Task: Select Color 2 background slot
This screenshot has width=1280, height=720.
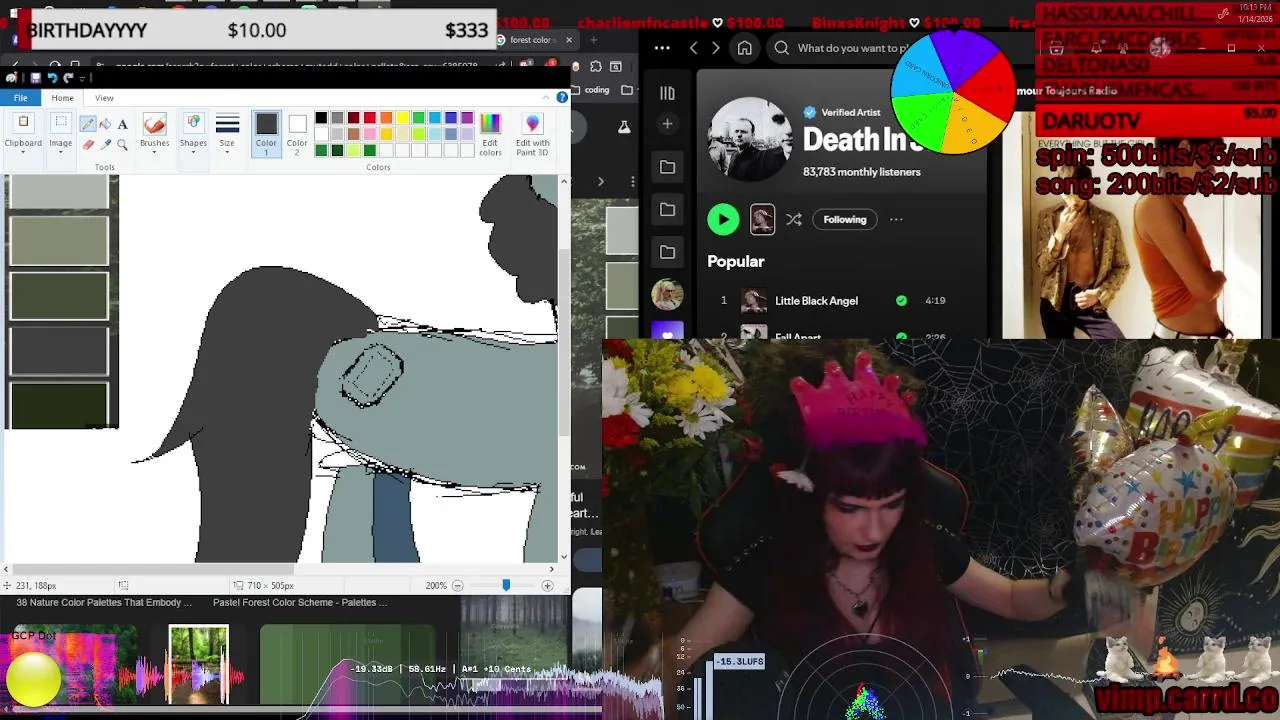Action: (297, 133)
